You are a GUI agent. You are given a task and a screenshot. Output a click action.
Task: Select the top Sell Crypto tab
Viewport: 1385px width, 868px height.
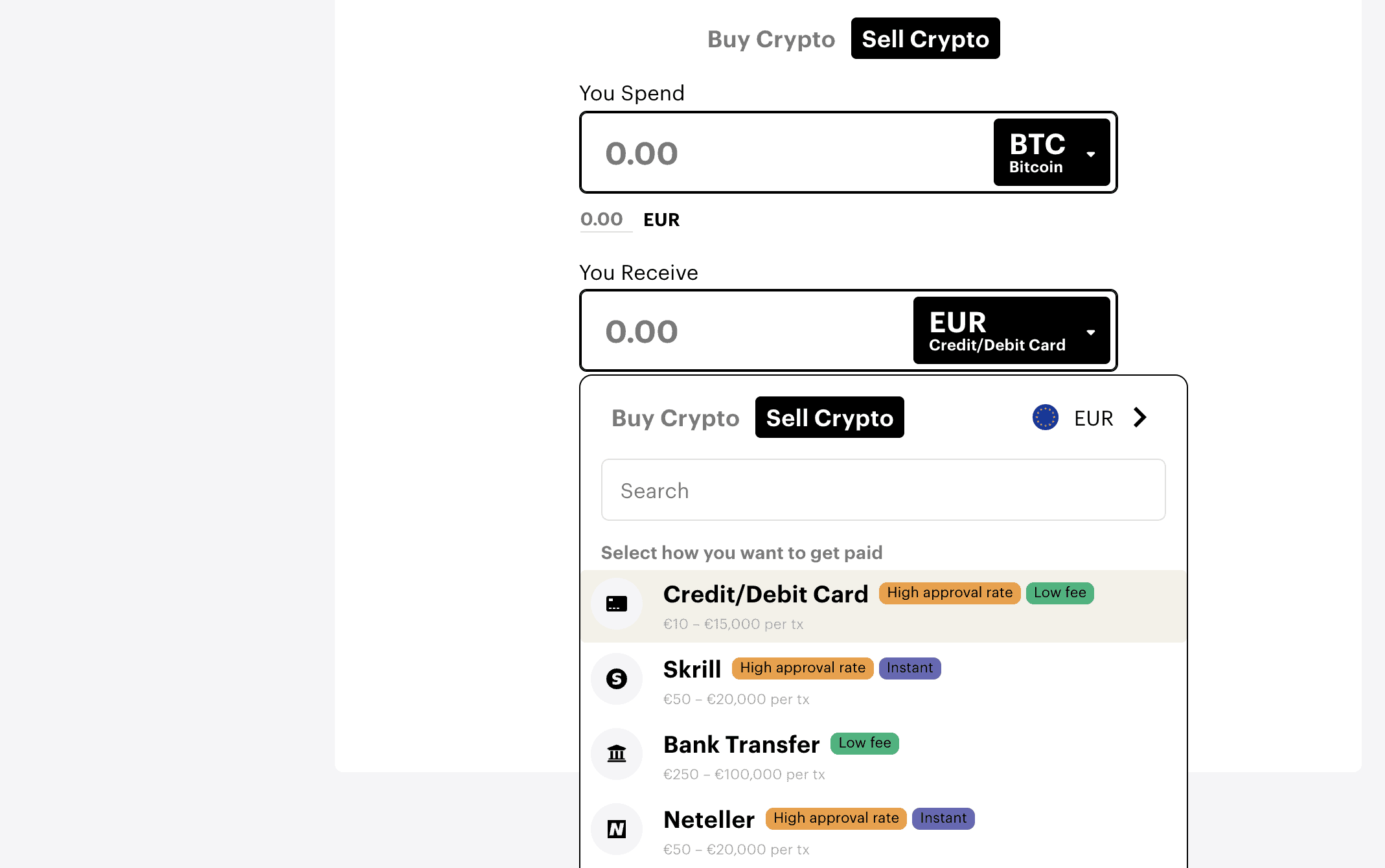click(x=925, y=38)
